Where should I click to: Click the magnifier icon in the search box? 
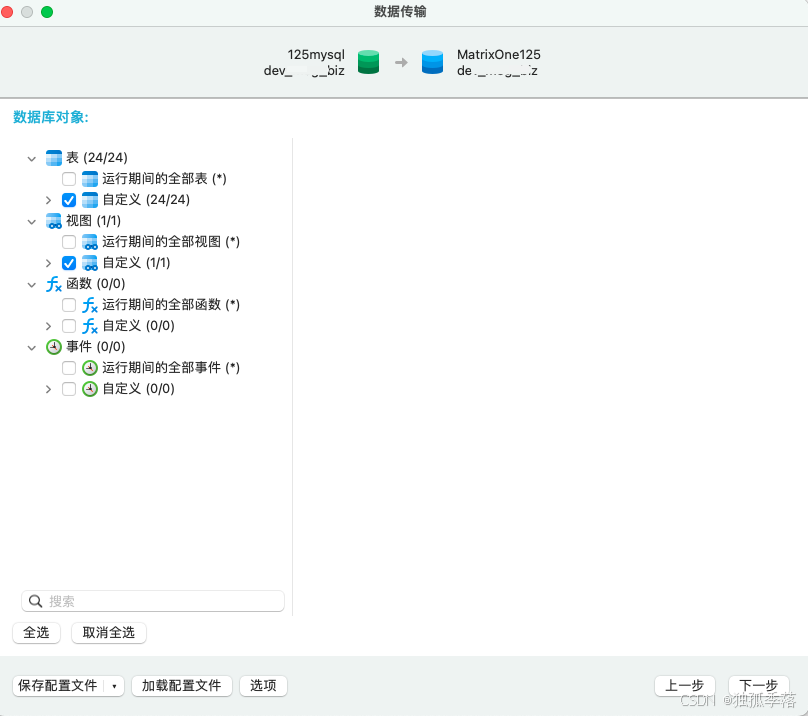click(x=37, y=600)
